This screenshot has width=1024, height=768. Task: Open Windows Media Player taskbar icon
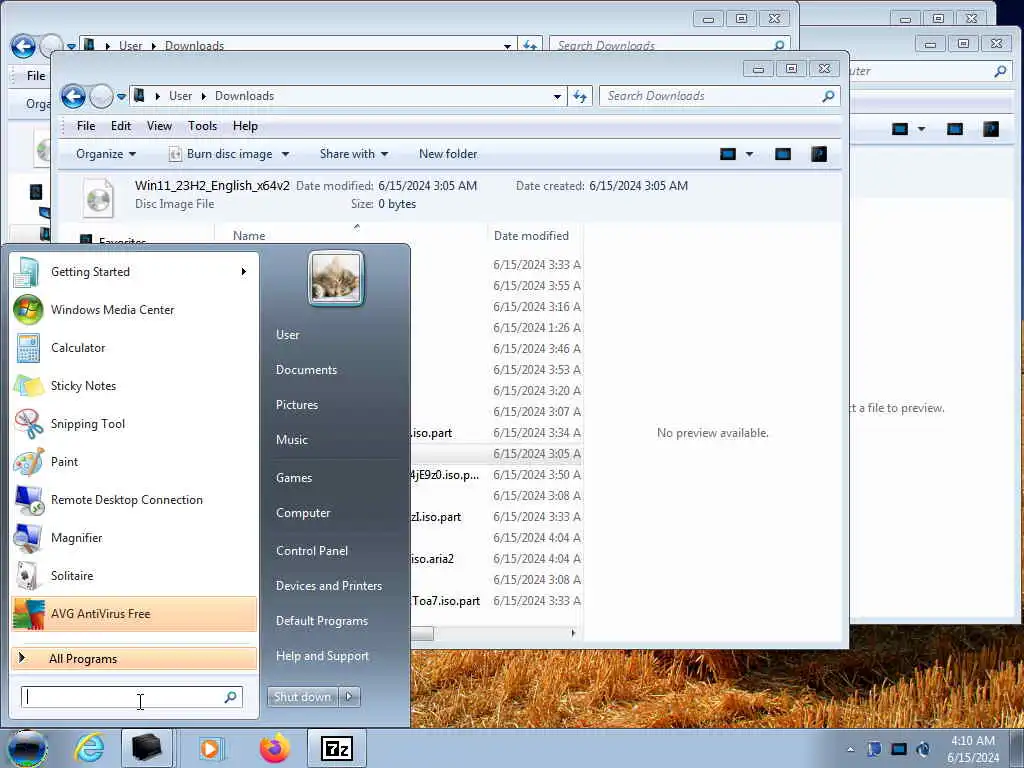(210, 748)
